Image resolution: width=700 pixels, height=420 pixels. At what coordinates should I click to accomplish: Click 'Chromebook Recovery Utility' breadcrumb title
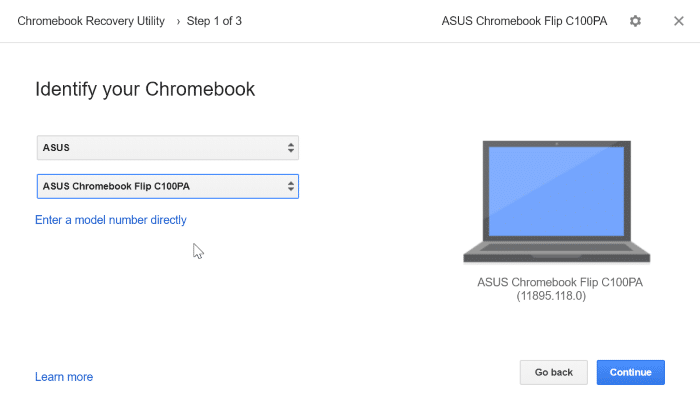(x=91, y=21)
